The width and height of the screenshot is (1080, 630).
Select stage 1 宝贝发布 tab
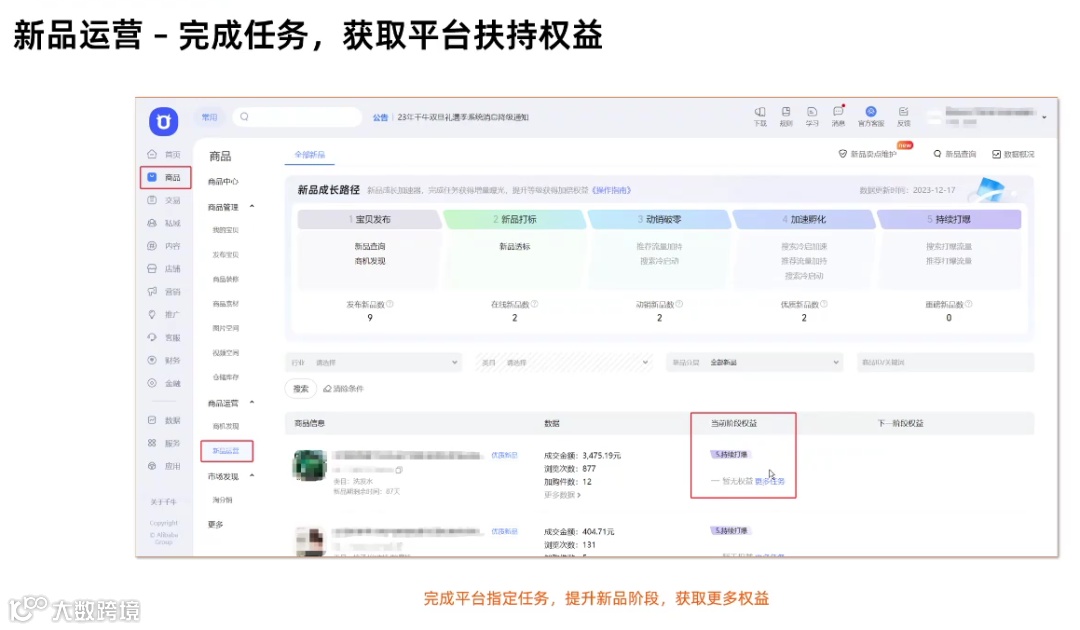tap(369, 219)
